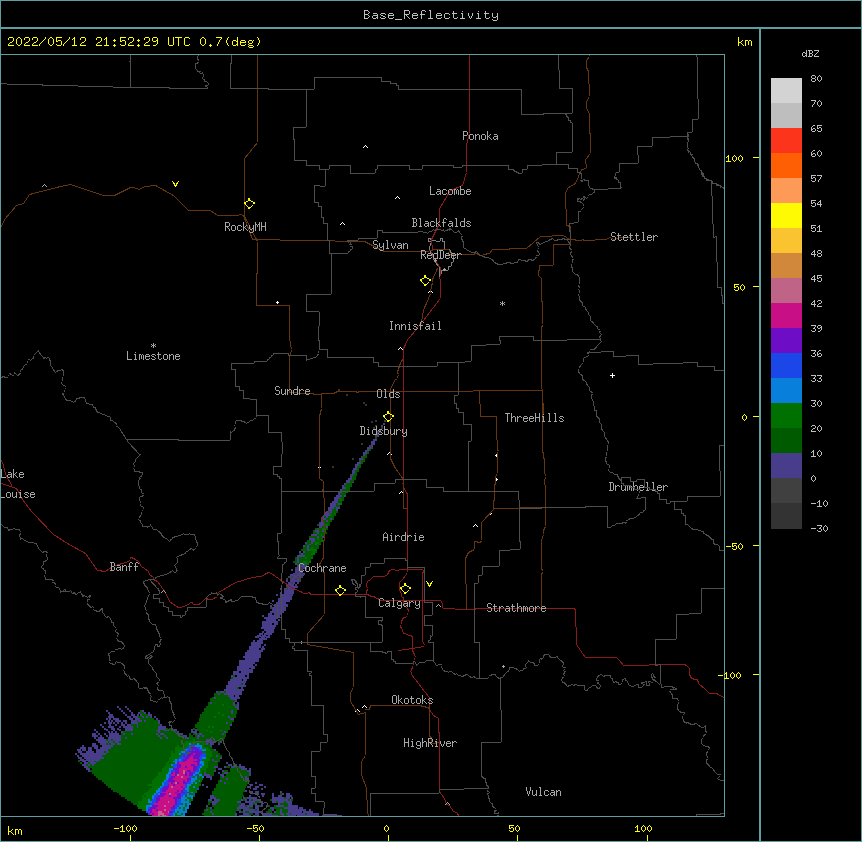Click the Cochrane city label

point(322,568)
